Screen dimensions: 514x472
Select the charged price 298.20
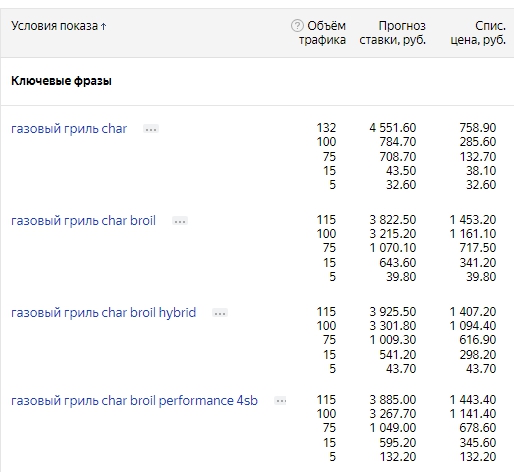coord(478,355)
